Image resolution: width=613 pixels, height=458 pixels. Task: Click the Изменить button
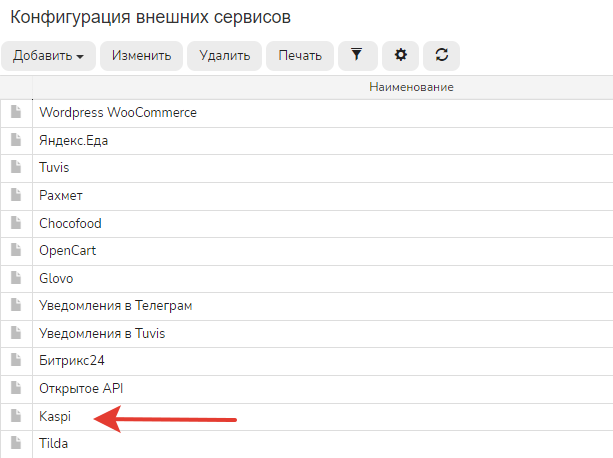142,56
